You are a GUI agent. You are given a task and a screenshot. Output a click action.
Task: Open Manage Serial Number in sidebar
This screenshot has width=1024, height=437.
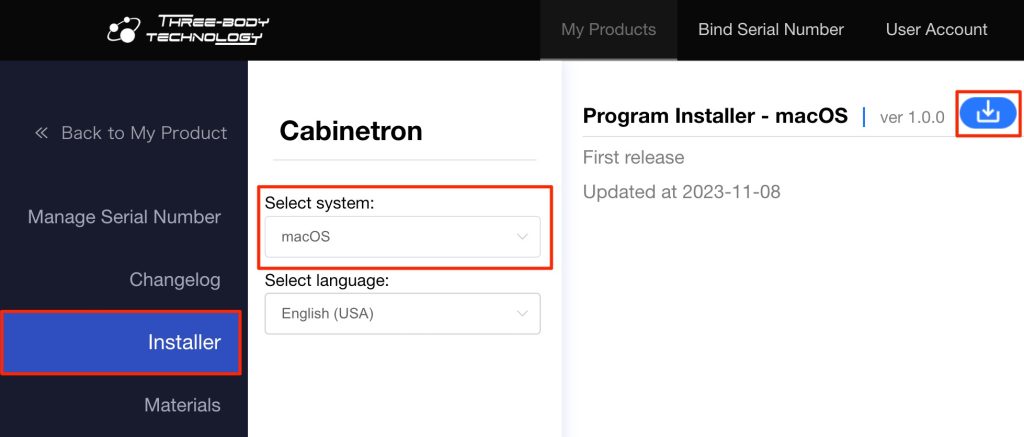coord(124,217)
